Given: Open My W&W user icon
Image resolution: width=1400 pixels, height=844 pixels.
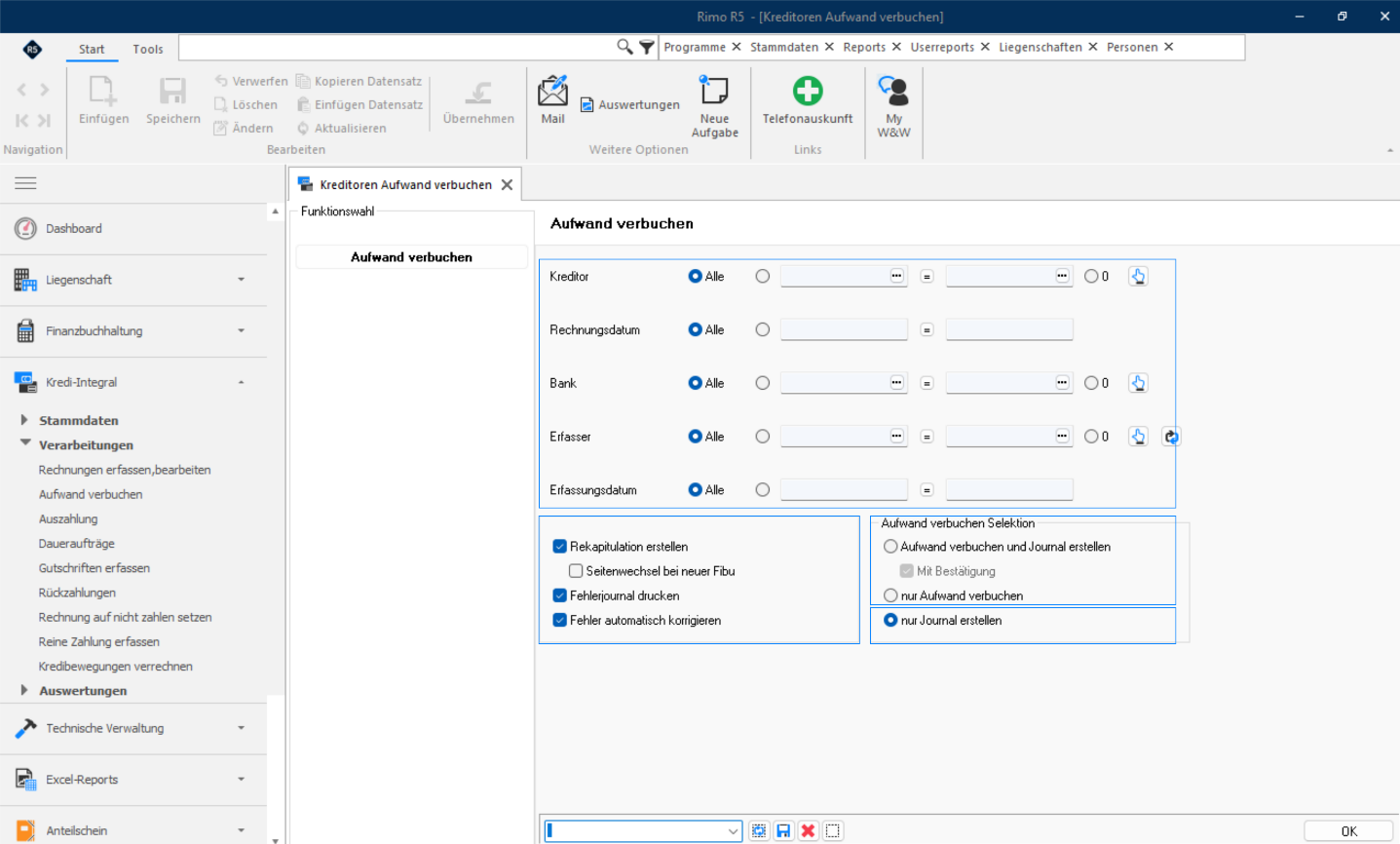Looking at the screenshot, I should coord(893,107).
